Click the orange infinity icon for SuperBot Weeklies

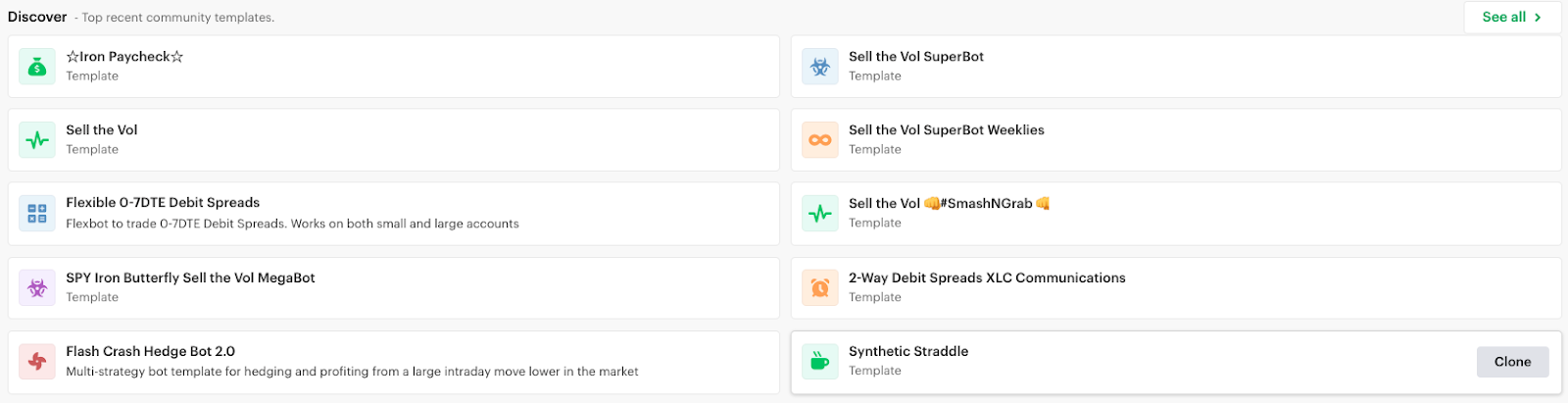(x=820, y=140)
